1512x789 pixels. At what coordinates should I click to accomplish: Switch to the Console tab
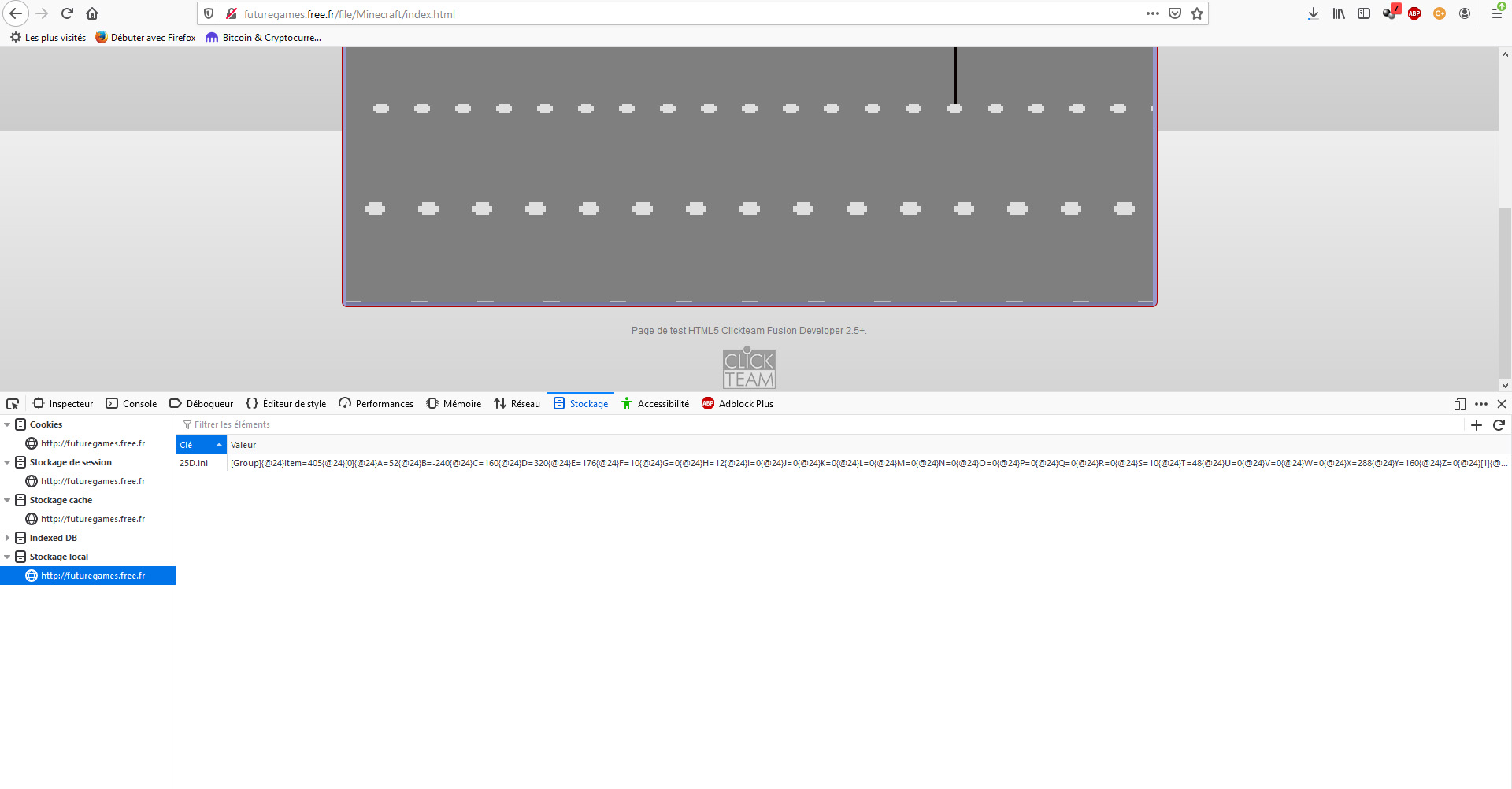click(x=132, y=404)
